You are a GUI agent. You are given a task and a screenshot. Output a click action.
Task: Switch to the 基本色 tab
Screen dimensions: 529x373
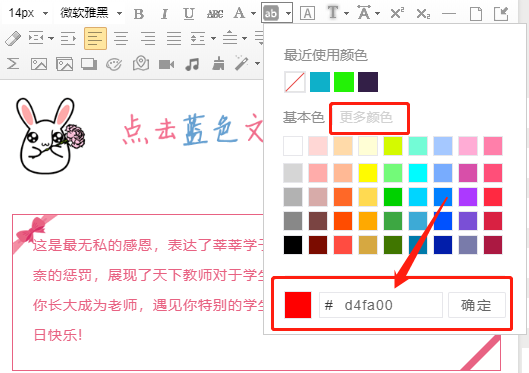pos(303,117)
